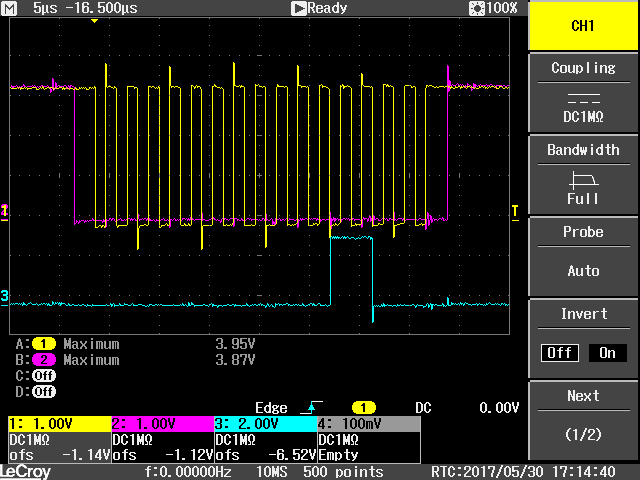Change the Bandwidth Full setting

tap(583, 176)
